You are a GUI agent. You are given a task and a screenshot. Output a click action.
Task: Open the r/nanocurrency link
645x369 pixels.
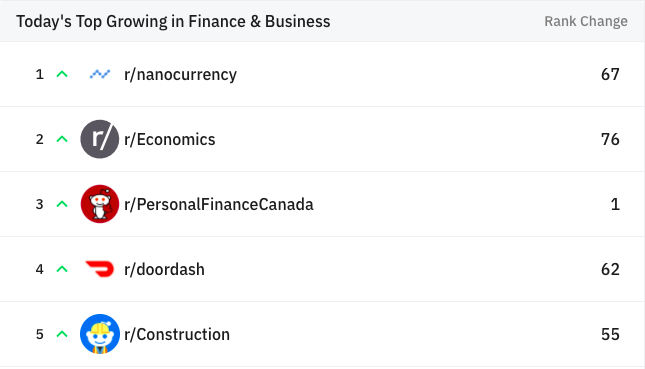180,74
